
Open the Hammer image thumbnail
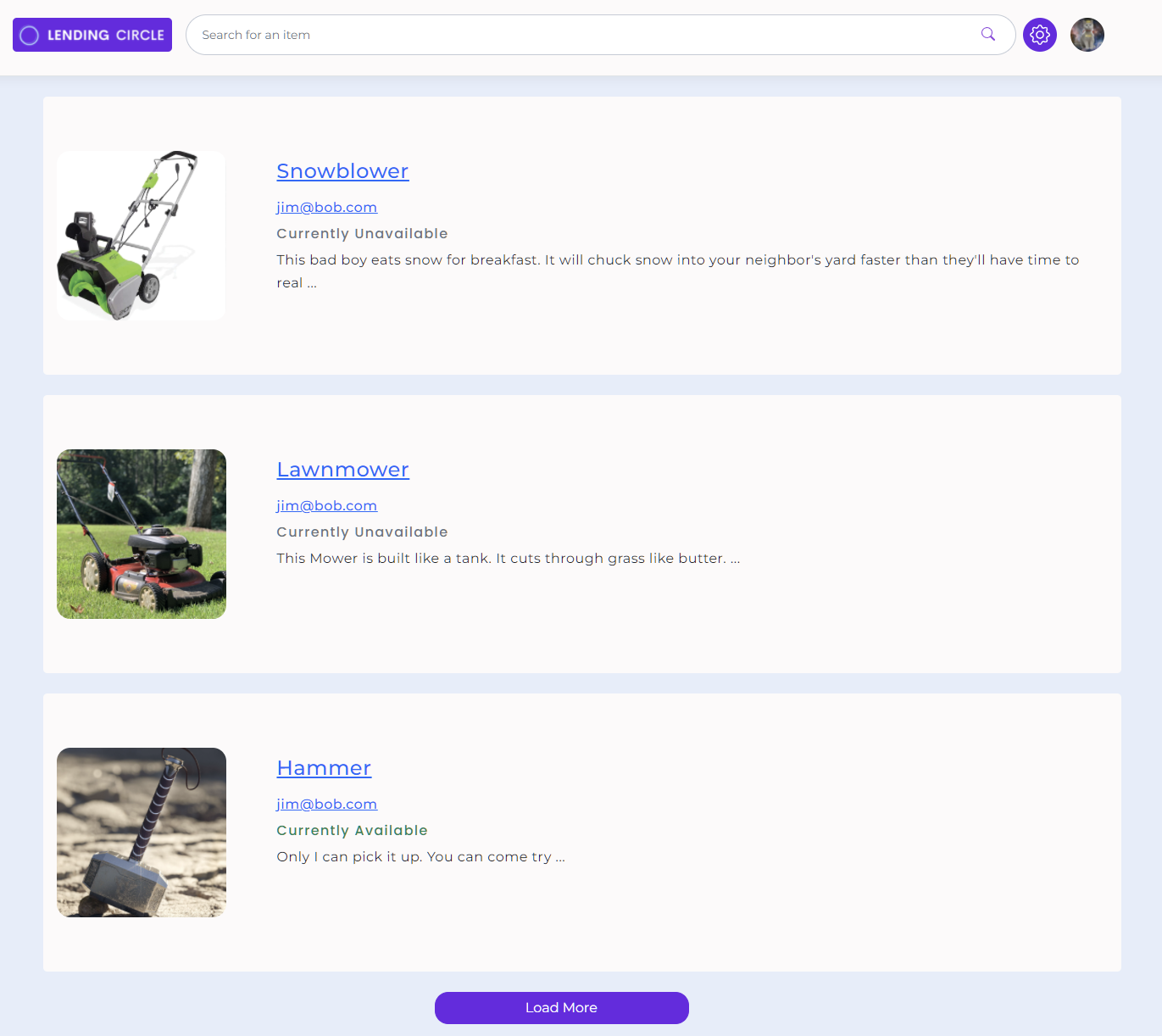coord(141,833)
